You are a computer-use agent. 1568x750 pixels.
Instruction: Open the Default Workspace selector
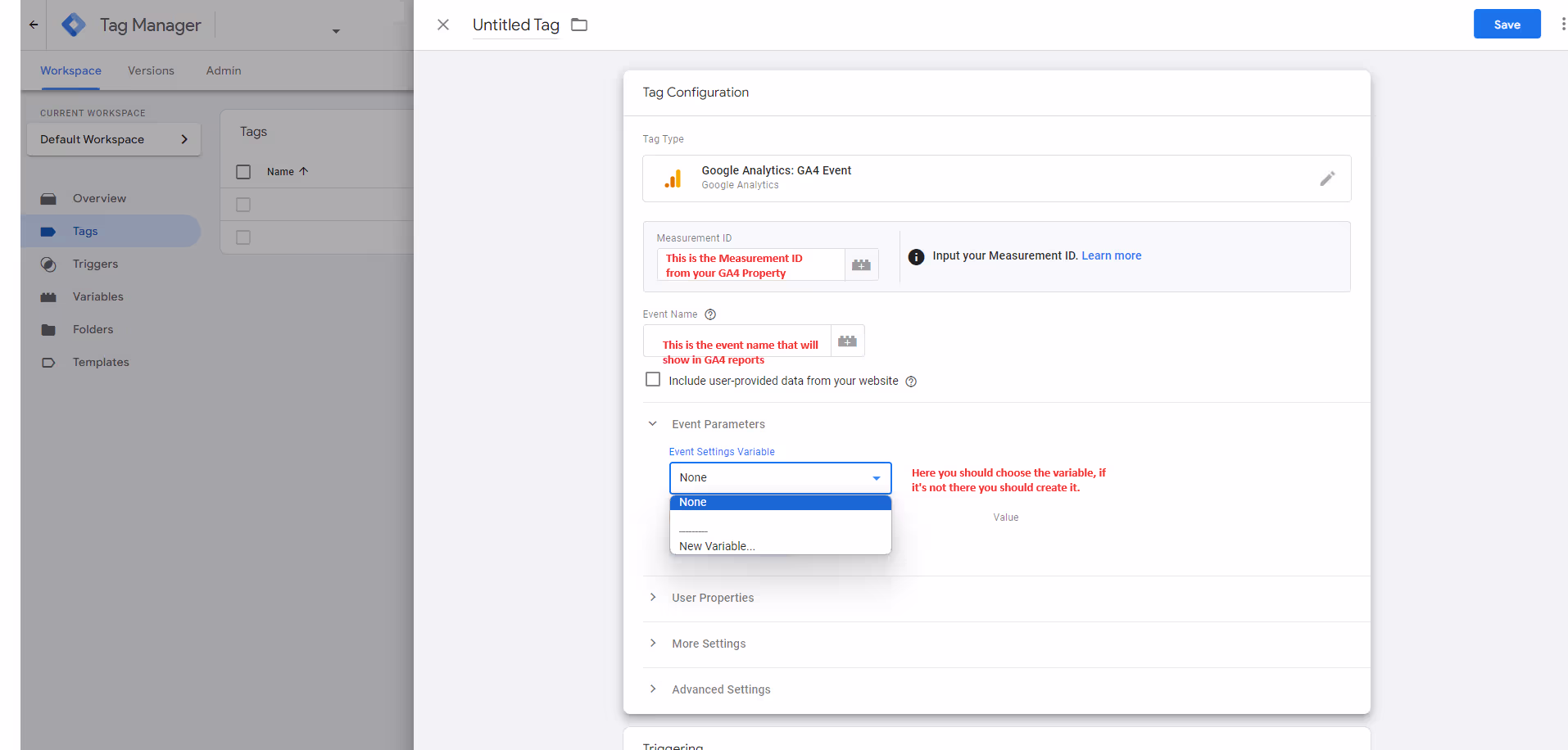click(x=114, y=139)
